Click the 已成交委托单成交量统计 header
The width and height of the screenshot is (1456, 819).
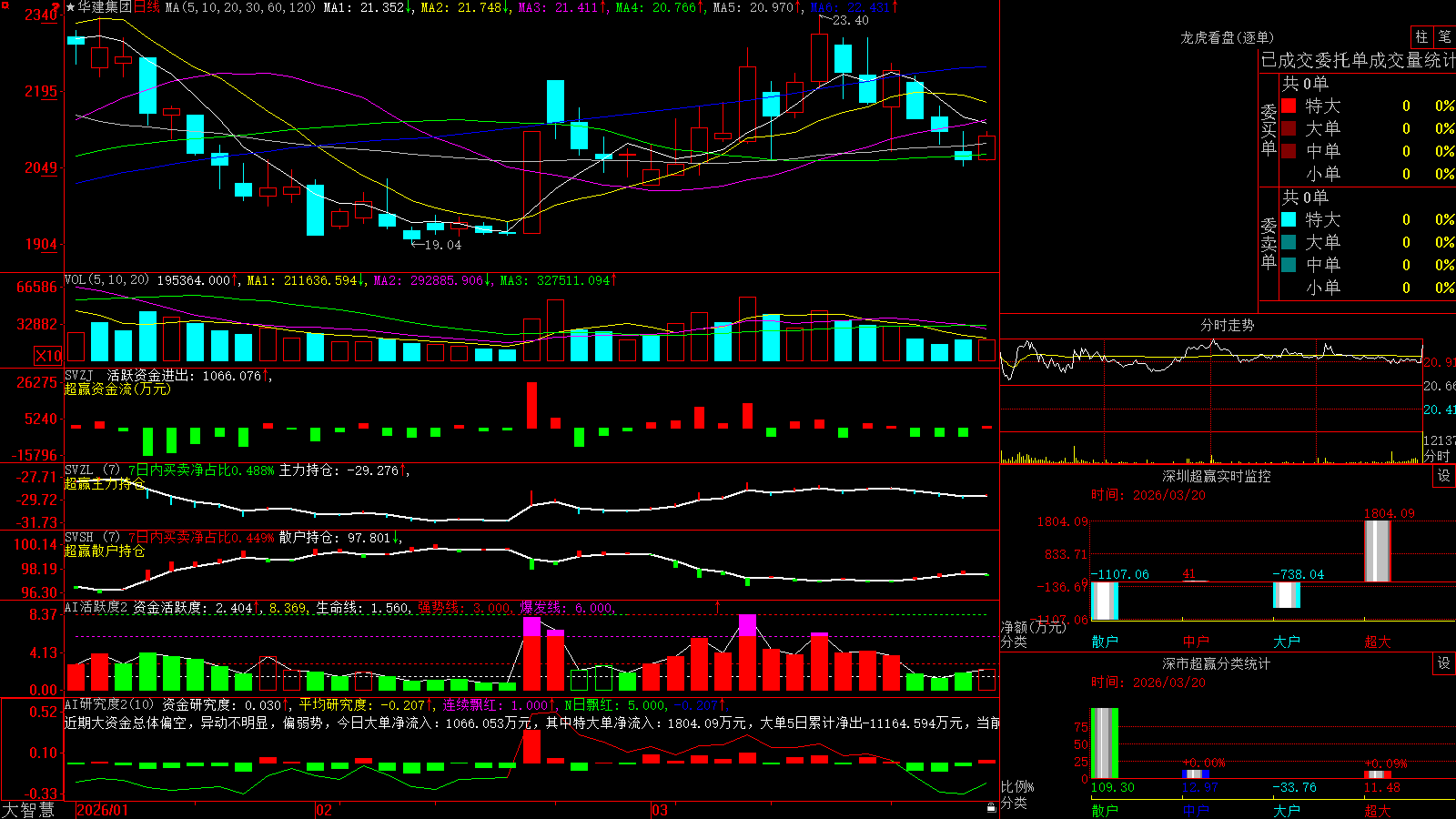click(1358, 60)
